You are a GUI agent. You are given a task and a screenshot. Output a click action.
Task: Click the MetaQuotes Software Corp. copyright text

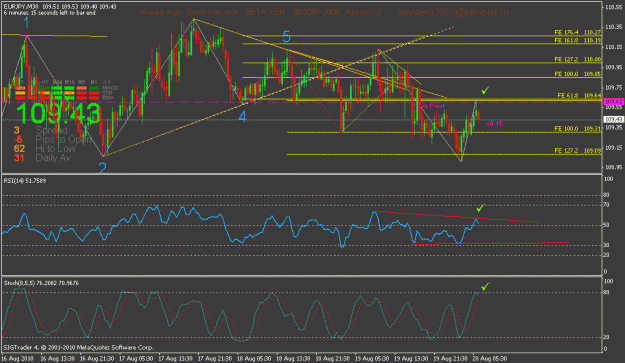tap(79, 347)
